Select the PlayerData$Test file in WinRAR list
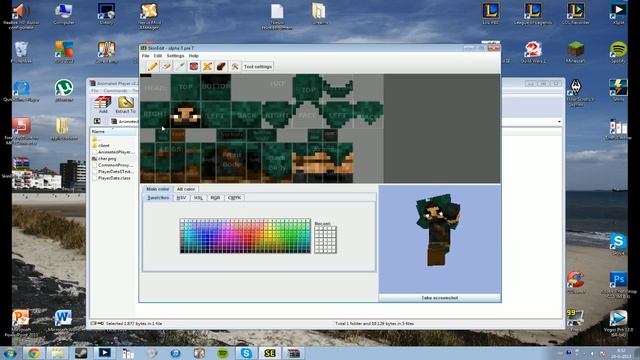The height and width of the screenshot is (360, 640). (114, 171)
